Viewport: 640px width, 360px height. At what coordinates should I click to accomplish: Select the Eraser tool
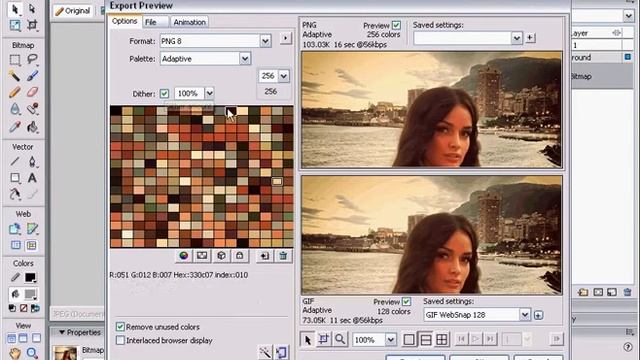pyautogui.click(x=32, y=92)
